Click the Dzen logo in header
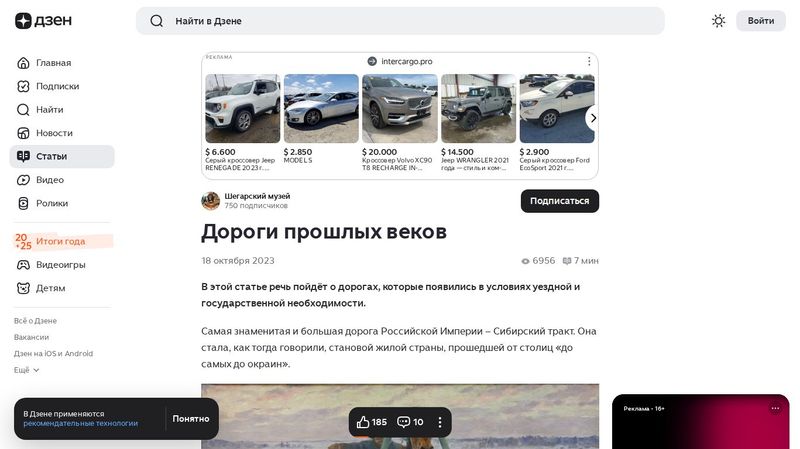Viewport: 800px width, 449px height. pos(37,21)
